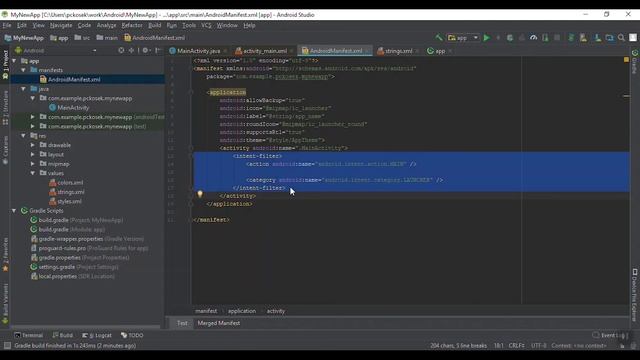
Task: Open the Terminal tool window
Action: click(29, 335)
